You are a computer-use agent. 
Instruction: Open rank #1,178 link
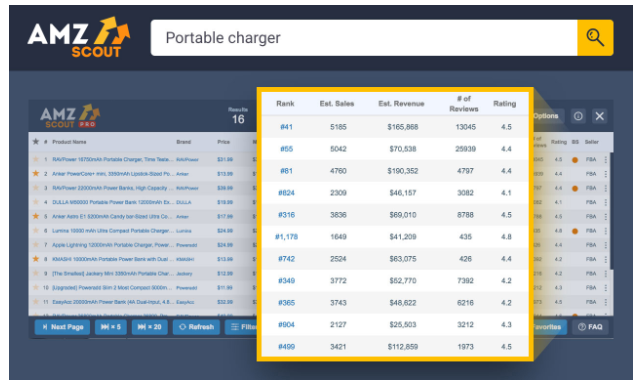286,237
